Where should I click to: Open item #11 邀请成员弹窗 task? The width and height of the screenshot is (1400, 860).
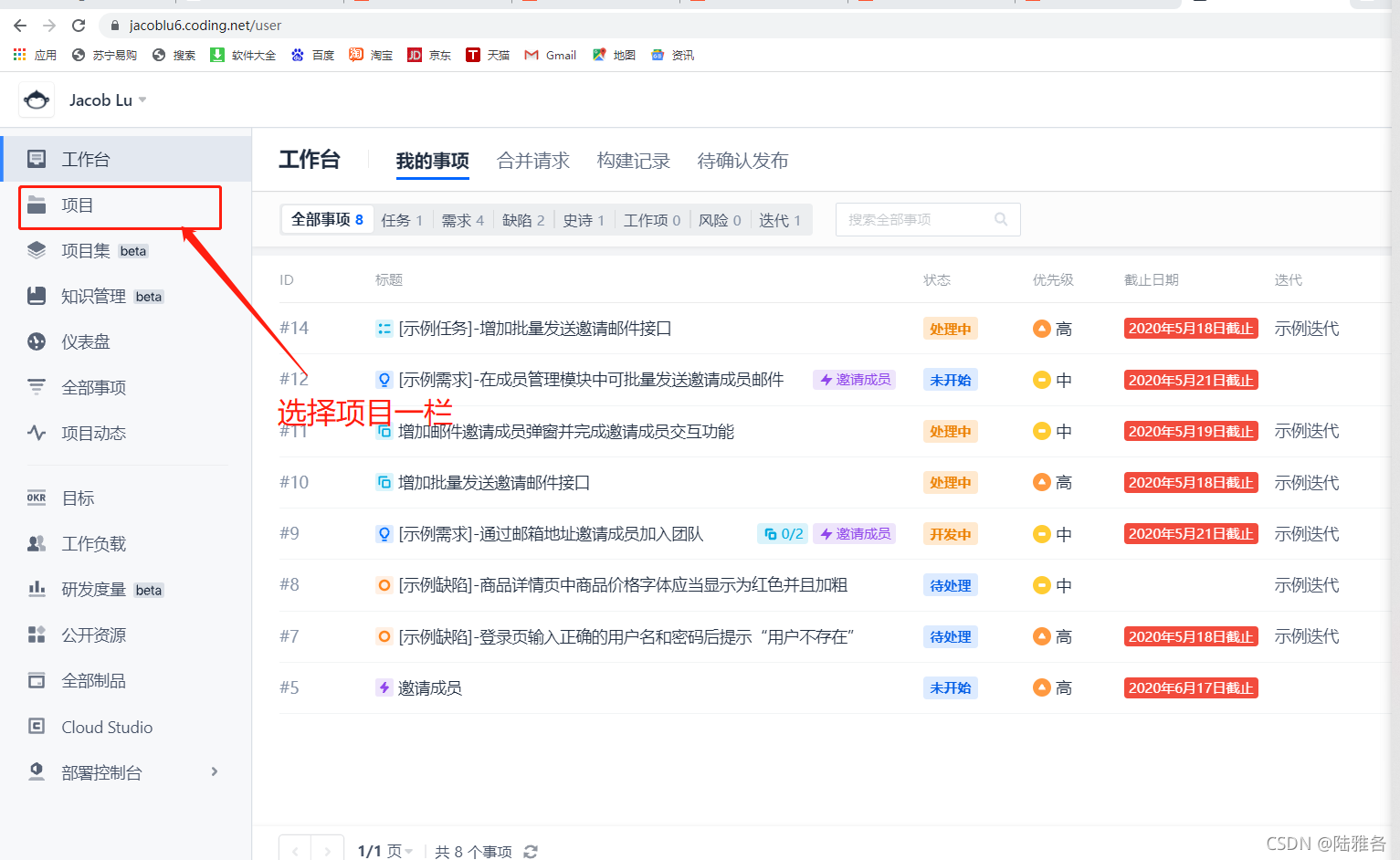(566, 431)
